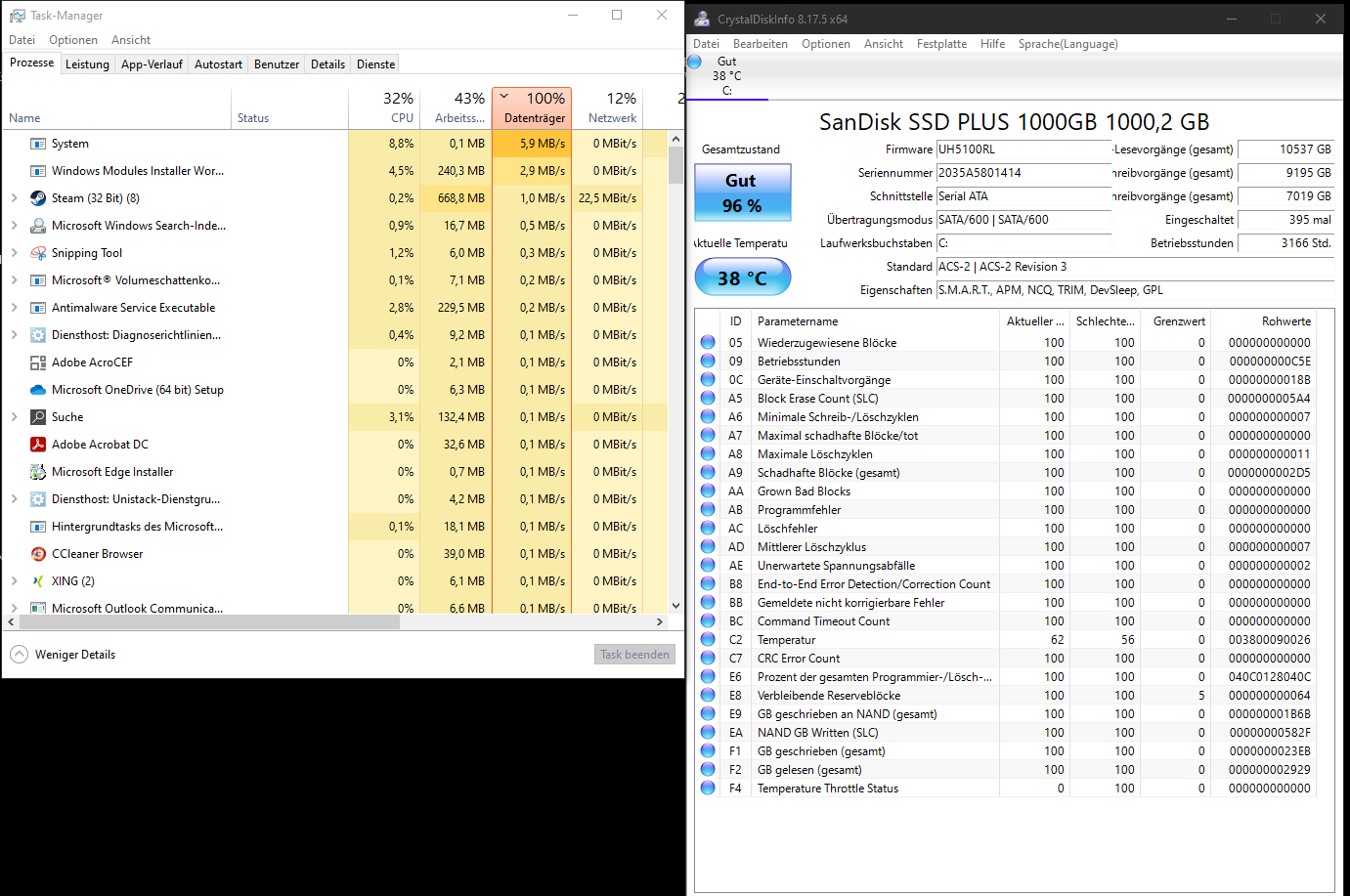Click the process list vertical scrollbar thumb

coord(675,165)
